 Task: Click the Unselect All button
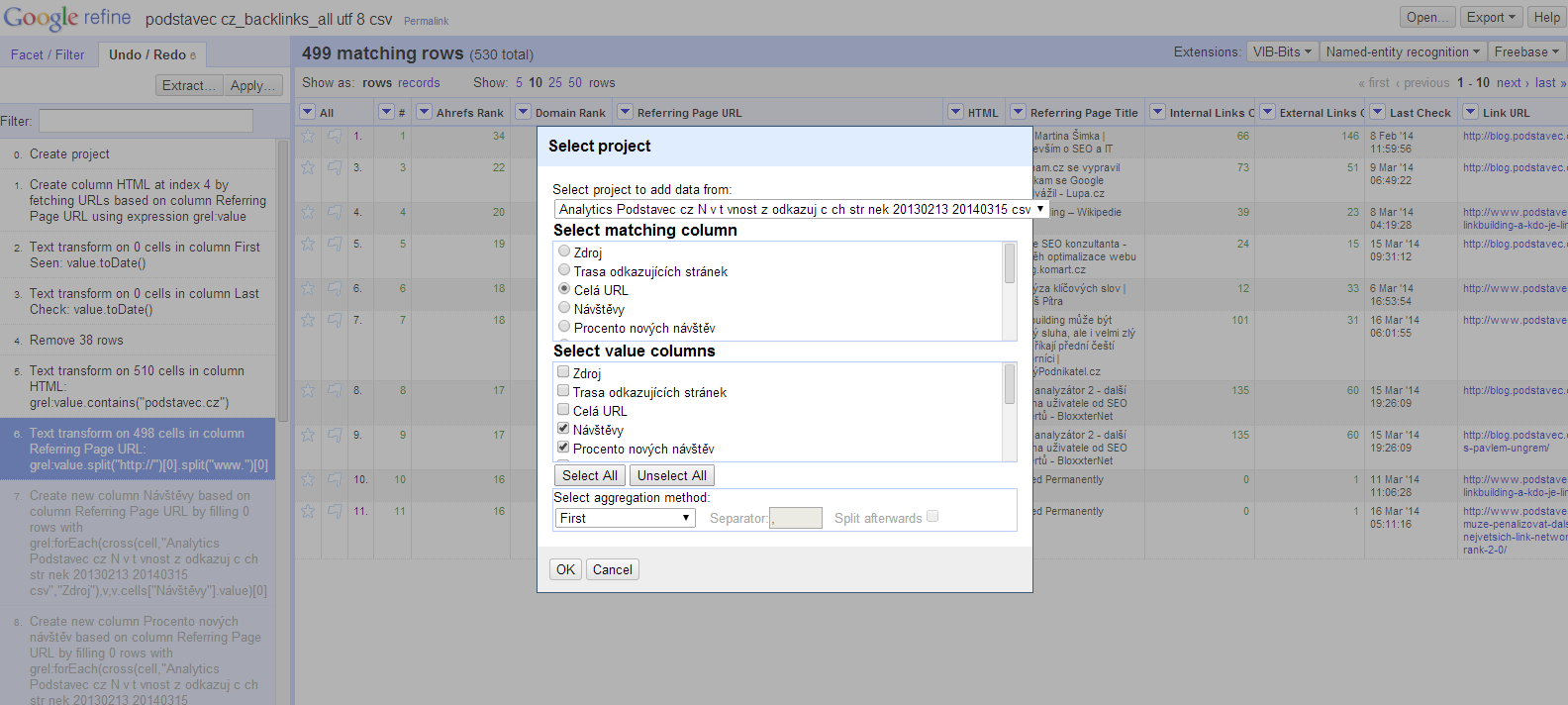point(671,475)
